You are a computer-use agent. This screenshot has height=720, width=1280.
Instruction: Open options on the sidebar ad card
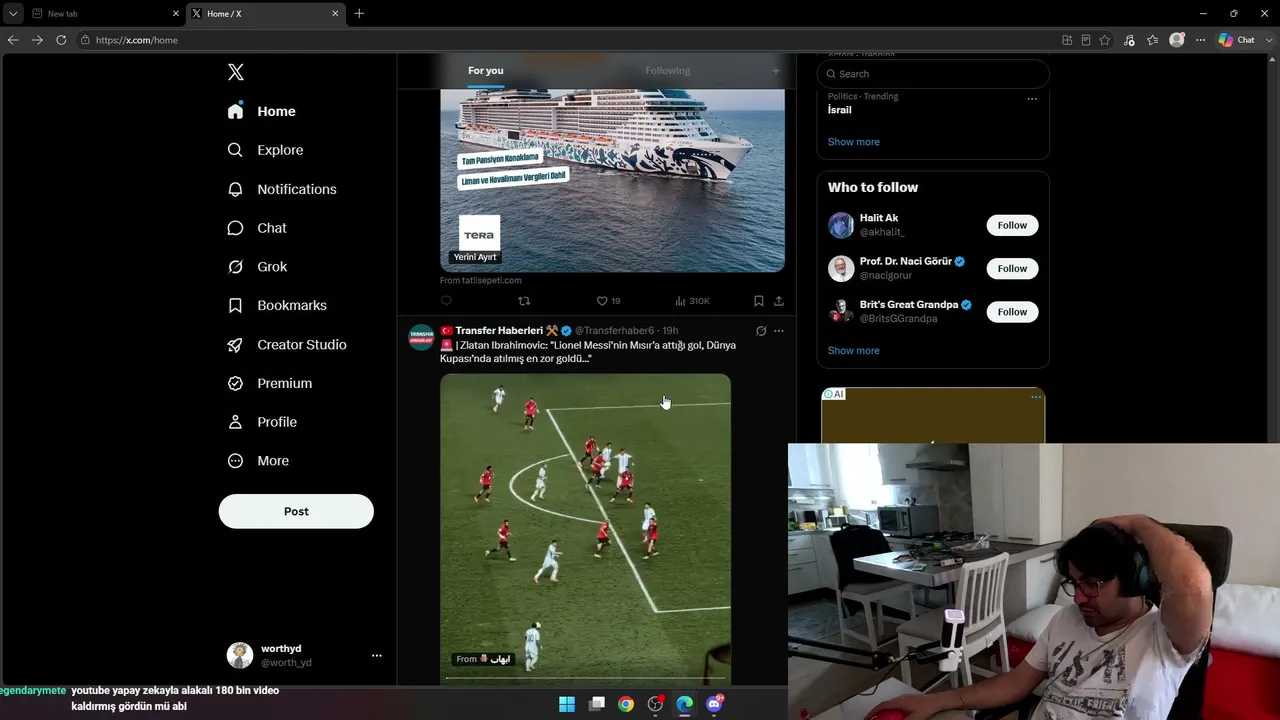(1036, 397)
